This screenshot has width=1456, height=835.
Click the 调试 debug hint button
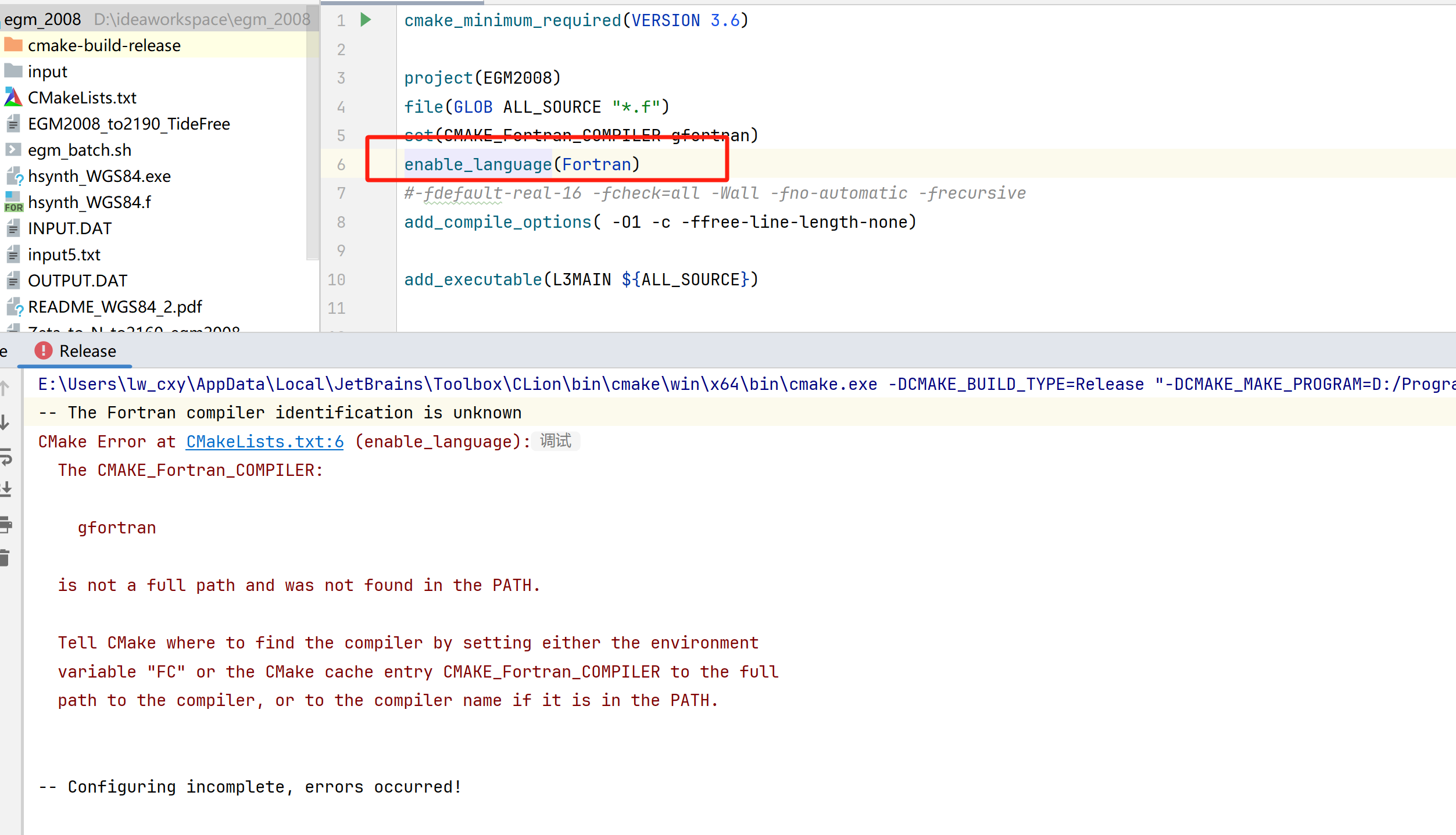(556, 441)
